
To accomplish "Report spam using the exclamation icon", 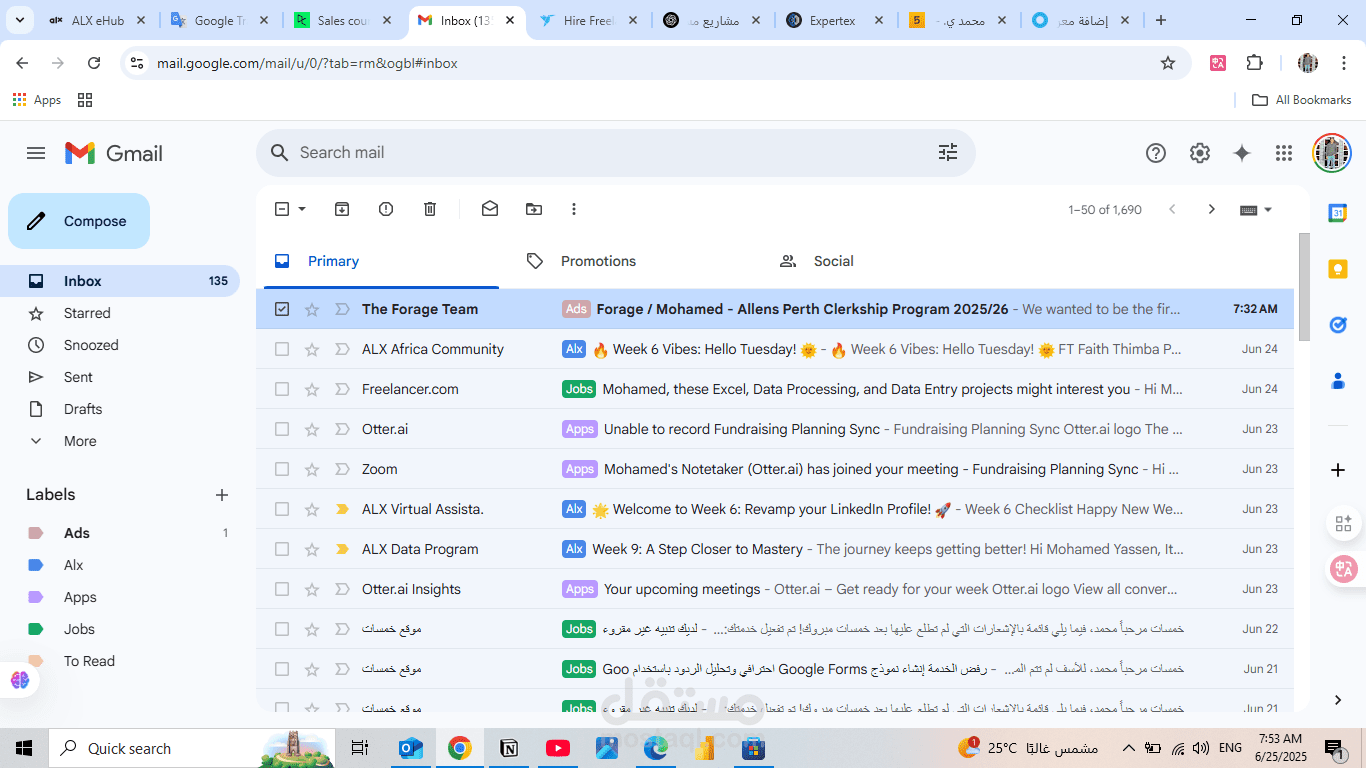I will click(386, 209).
